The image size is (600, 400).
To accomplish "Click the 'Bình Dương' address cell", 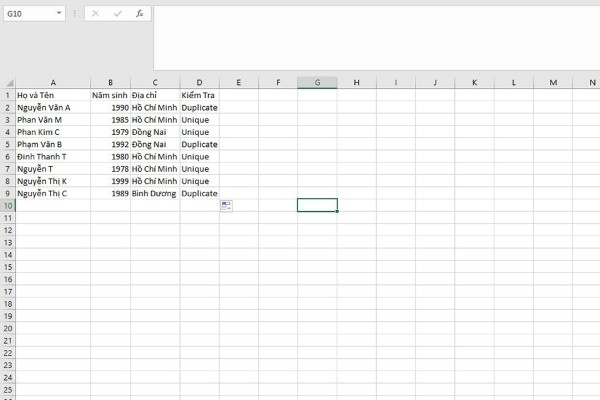I will click(154, 193).
